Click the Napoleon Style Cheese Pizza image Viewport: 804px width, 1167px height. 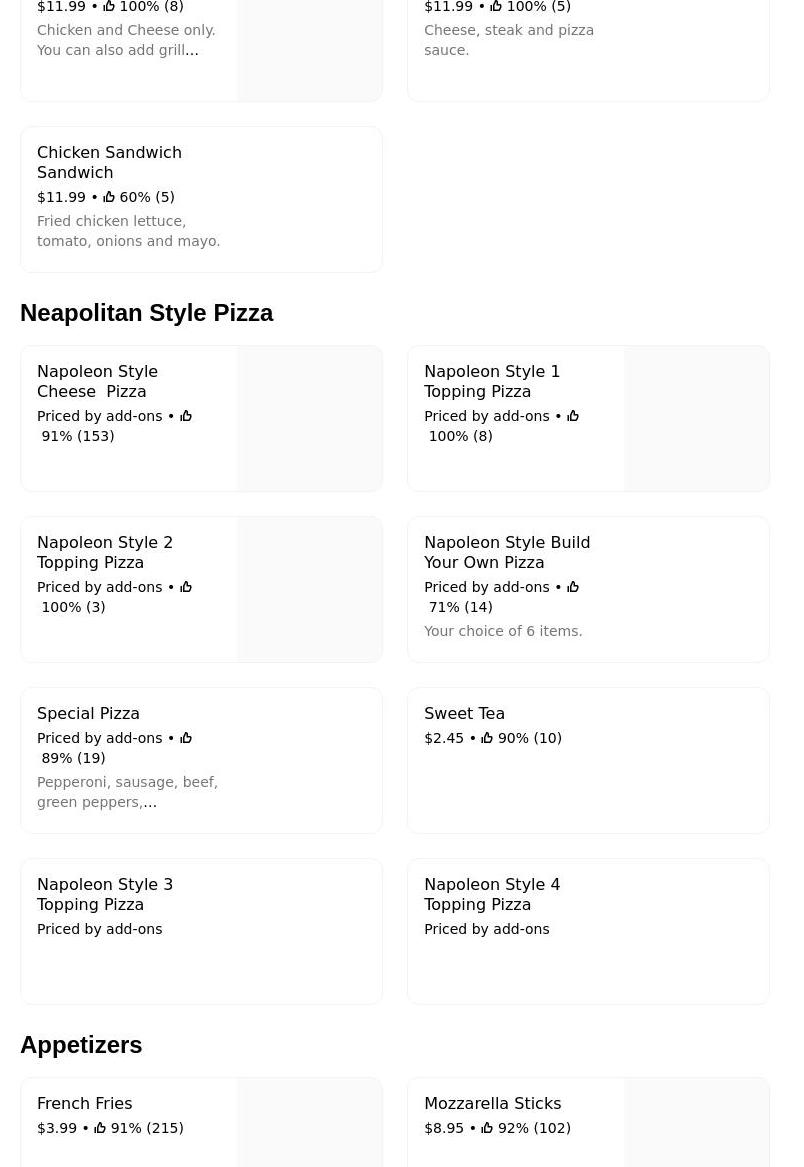click(310, 419)
